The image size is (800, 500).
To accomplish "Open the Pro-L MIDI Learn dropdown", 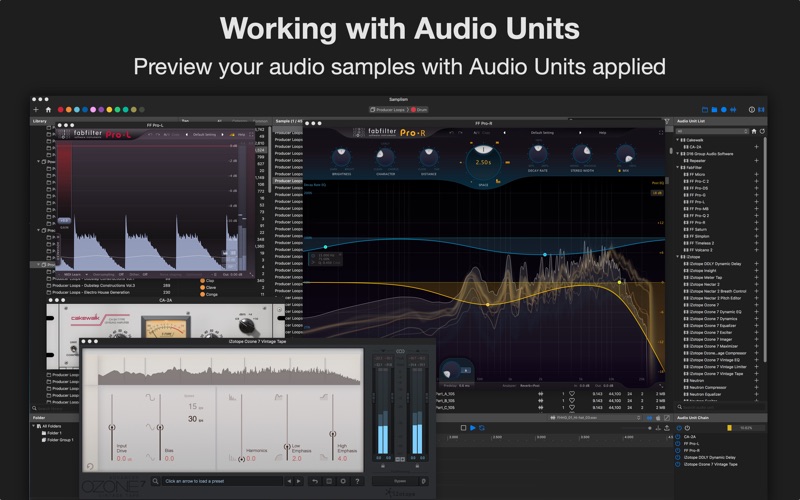I will pos(76,274).
